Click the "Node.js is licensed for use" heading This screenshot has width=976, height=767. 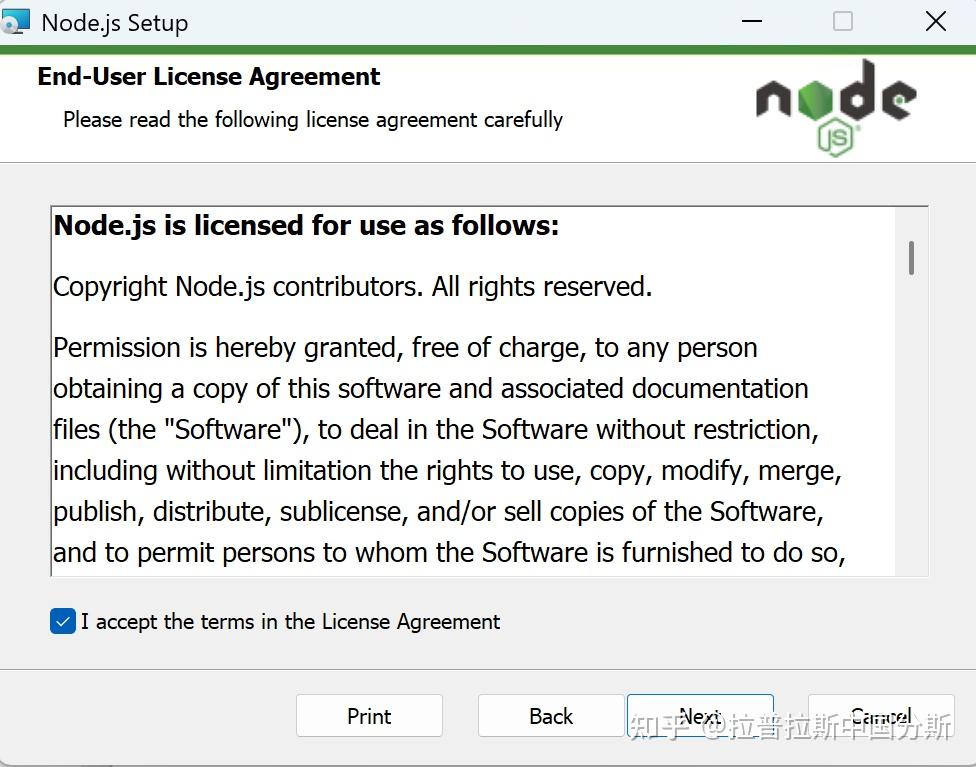click(306, 226)
